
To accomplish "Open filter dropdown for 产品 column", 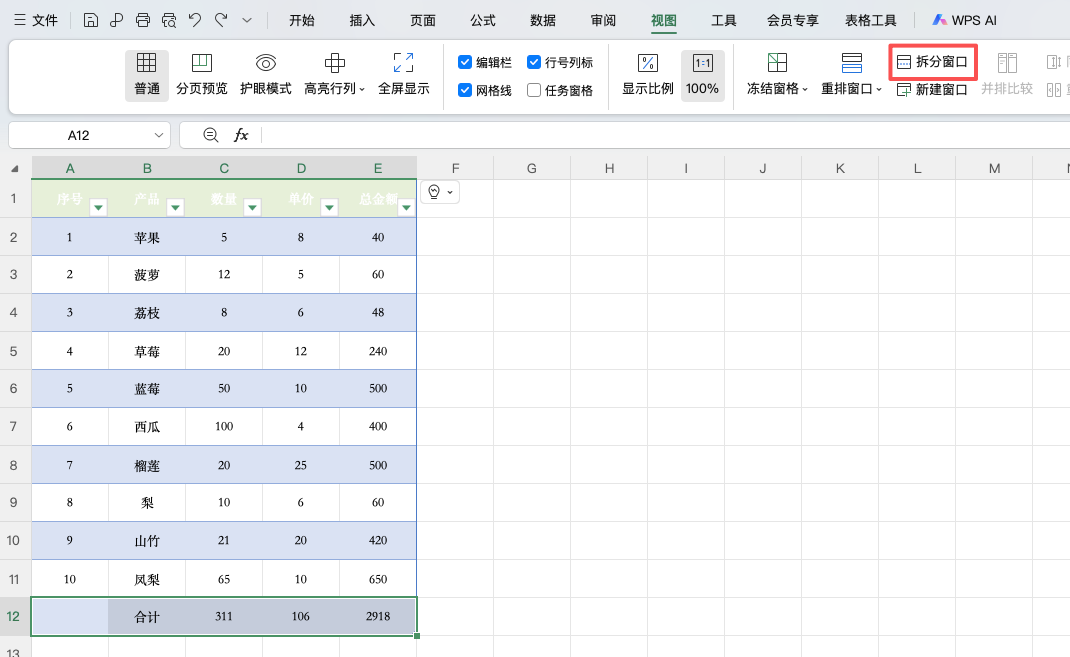I will 175,207.
